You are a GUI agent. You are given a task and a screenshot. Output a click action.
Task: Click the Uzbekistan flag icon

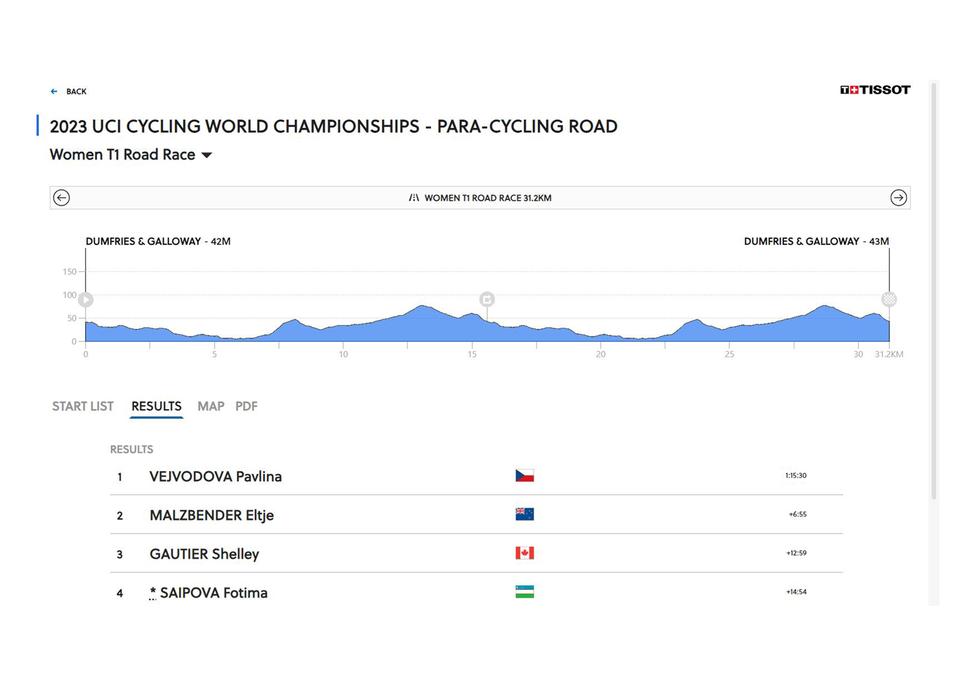coord(525,592)
